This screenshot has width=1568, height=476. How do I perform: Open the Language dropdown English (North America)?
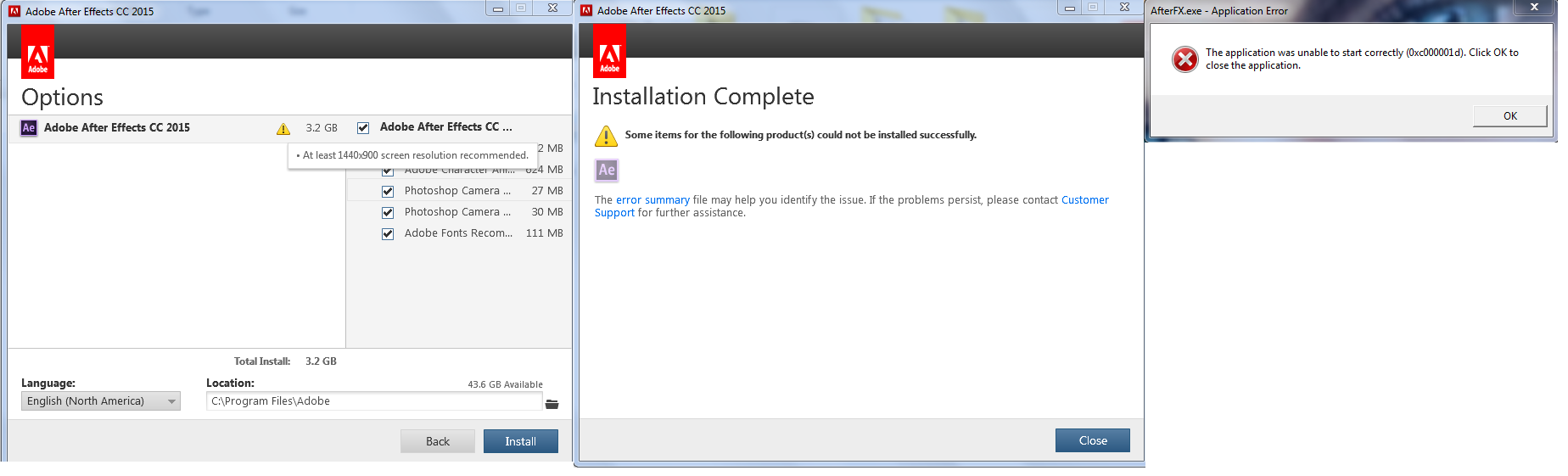click(x=101, y=401)
